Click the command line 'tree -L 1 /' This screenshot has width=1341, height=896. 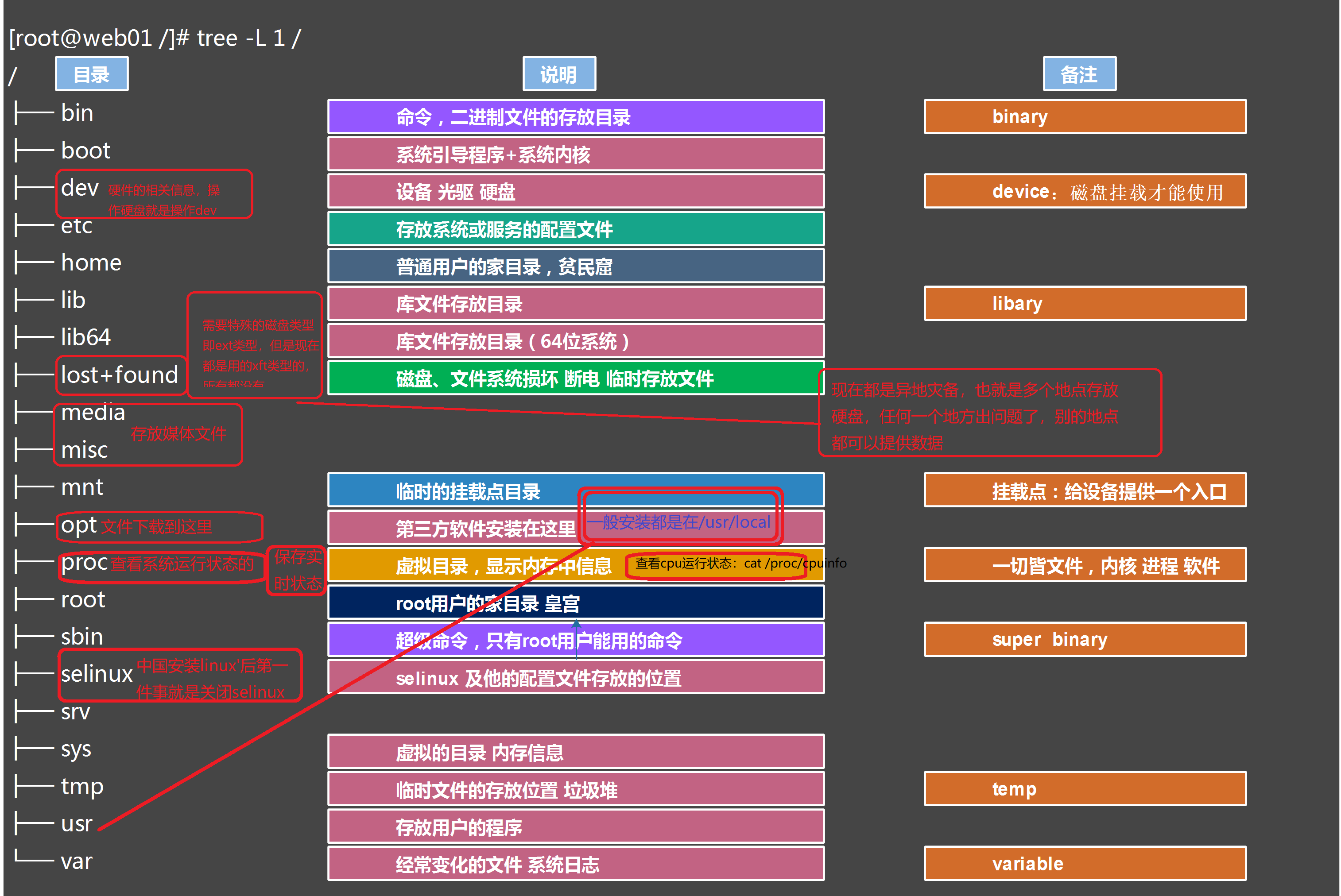tap(248, 39)
